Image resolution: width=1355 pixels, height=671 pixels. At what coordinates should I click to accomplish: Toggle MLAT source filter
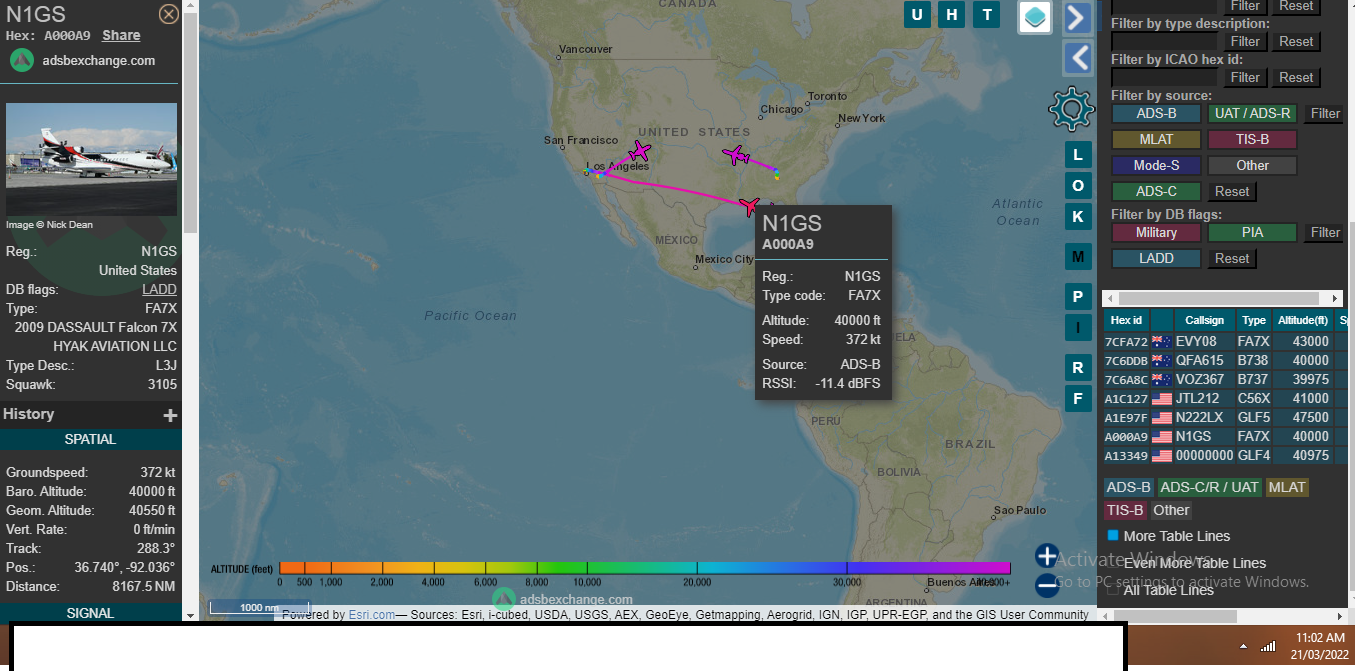(1156, 139)
